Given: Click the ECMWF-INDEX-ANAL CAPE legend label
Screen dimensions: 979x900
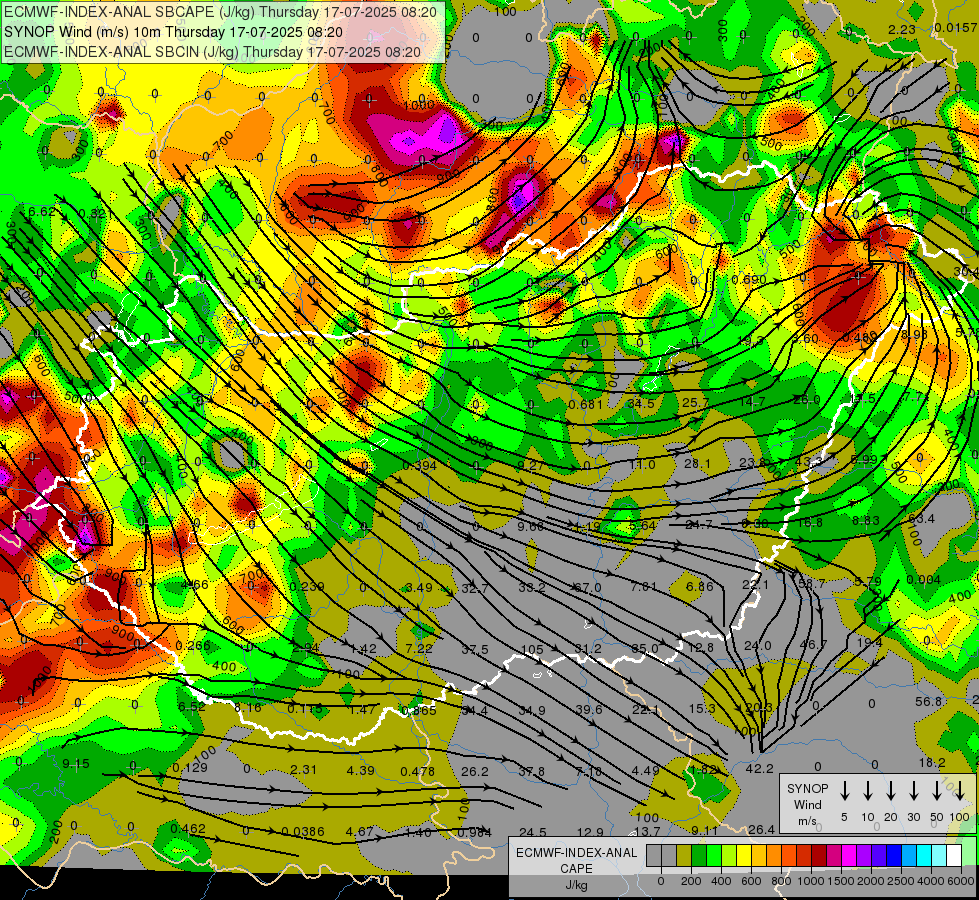Looking at the screenshot, I should pyautogui.click(x=576, y=860).
